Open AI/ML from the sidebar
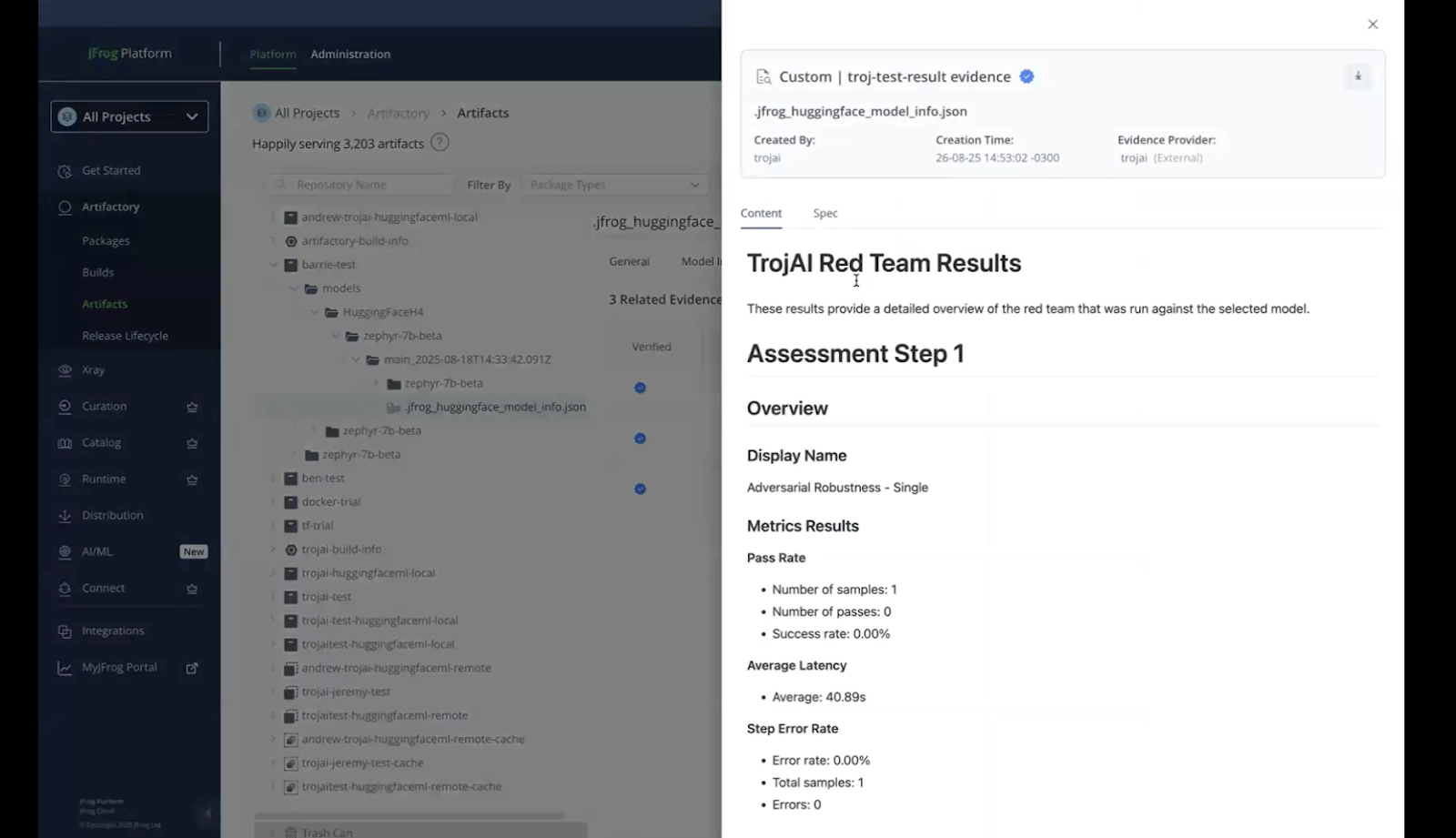Image resolution: width=1456 pixels, height=838 pixels. click(x=96, y=551)
